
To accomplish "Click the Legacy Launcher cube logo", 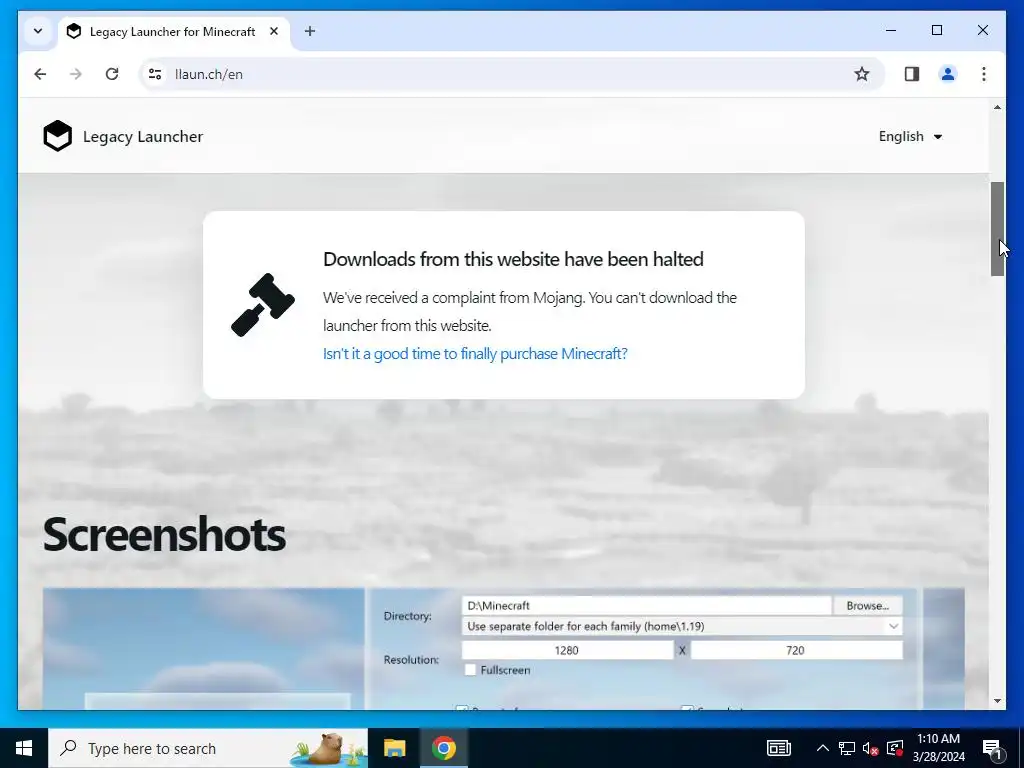I will coord(57,136).
